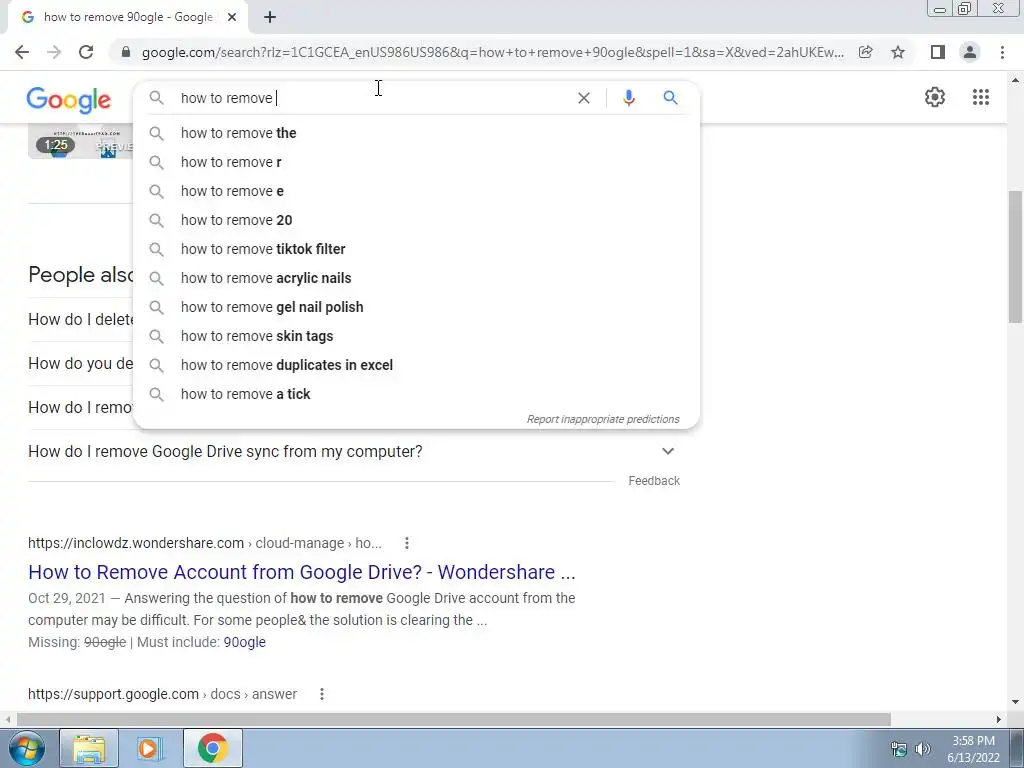Open the video thumbnail showing 1:25
Viewport: 1024px width, 768px height.
coord(80,142)
